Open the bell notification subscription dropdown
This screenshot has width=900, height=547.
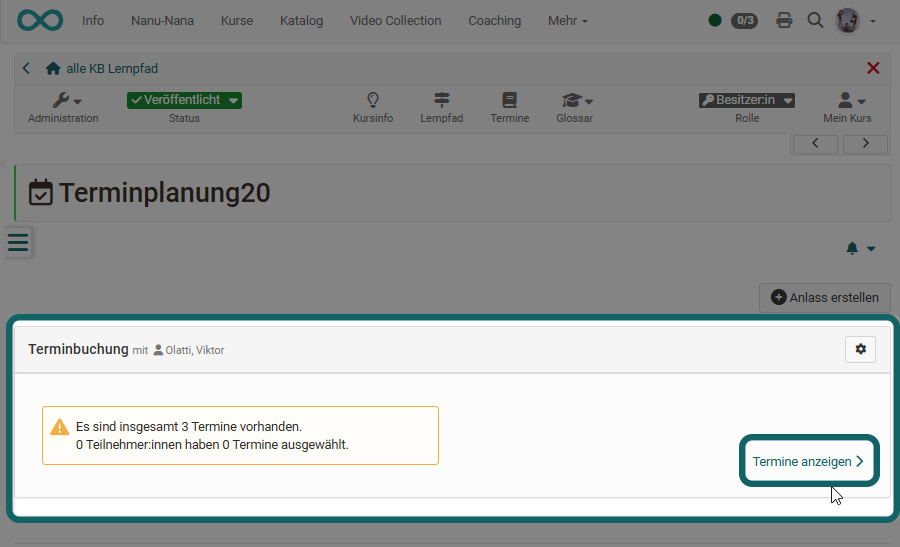click(860, 248)
